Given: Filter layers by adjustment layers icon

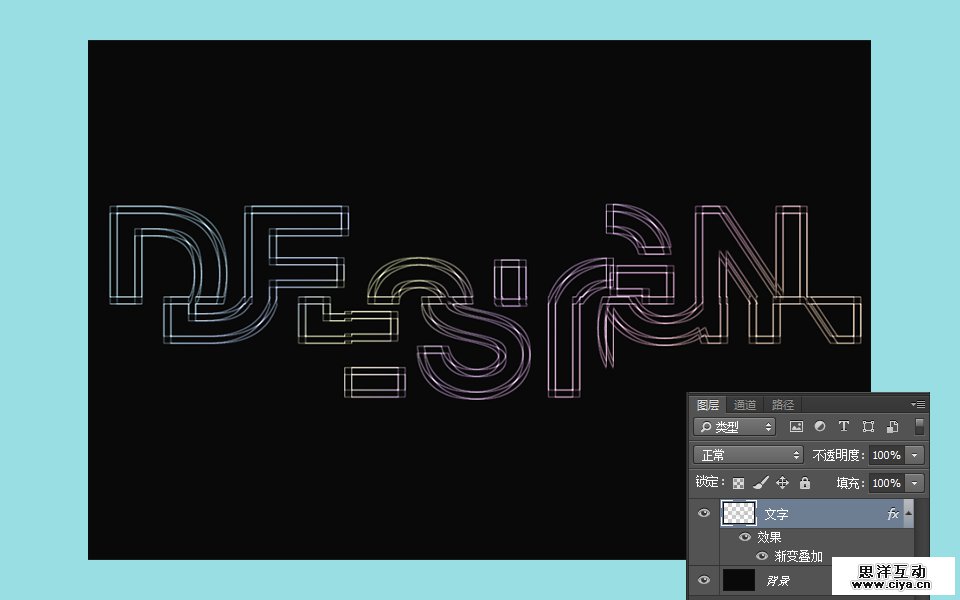Looking at the screenshot, I should 820,427.
